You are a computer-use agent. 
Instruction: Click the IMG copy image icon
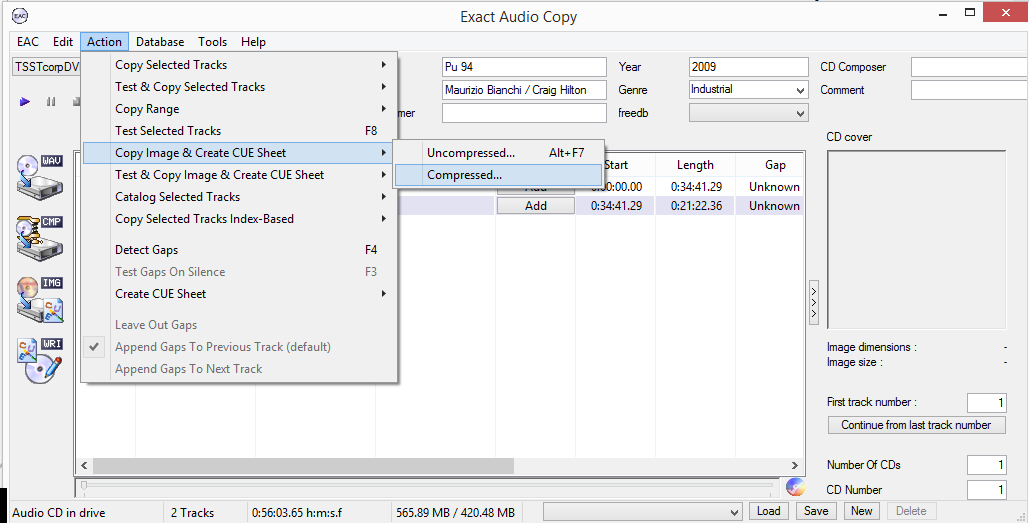pos(40,299)
